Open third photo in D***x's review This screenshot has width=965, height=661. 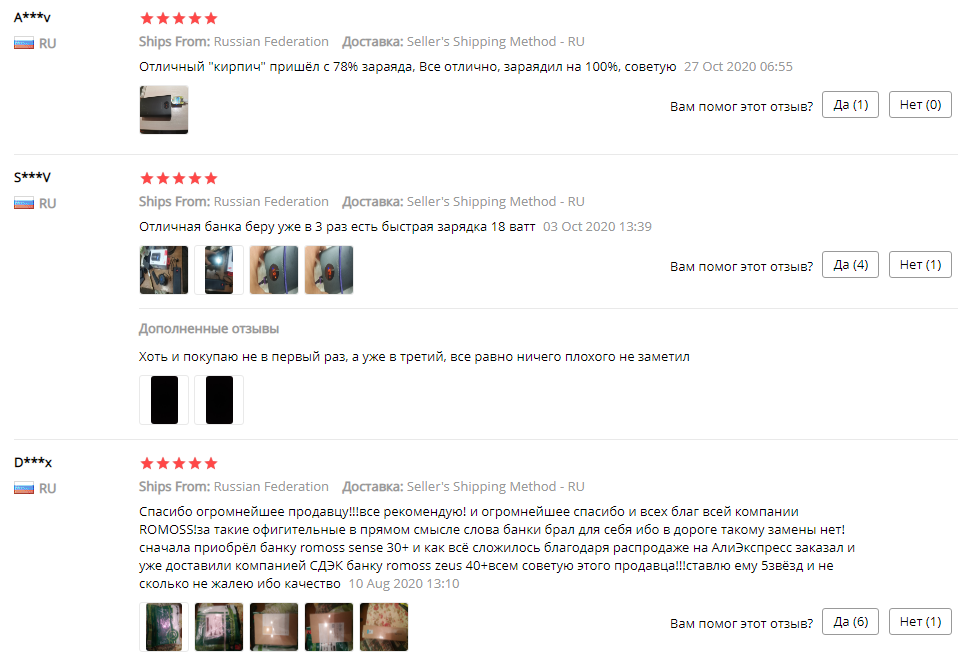point(274,627)
